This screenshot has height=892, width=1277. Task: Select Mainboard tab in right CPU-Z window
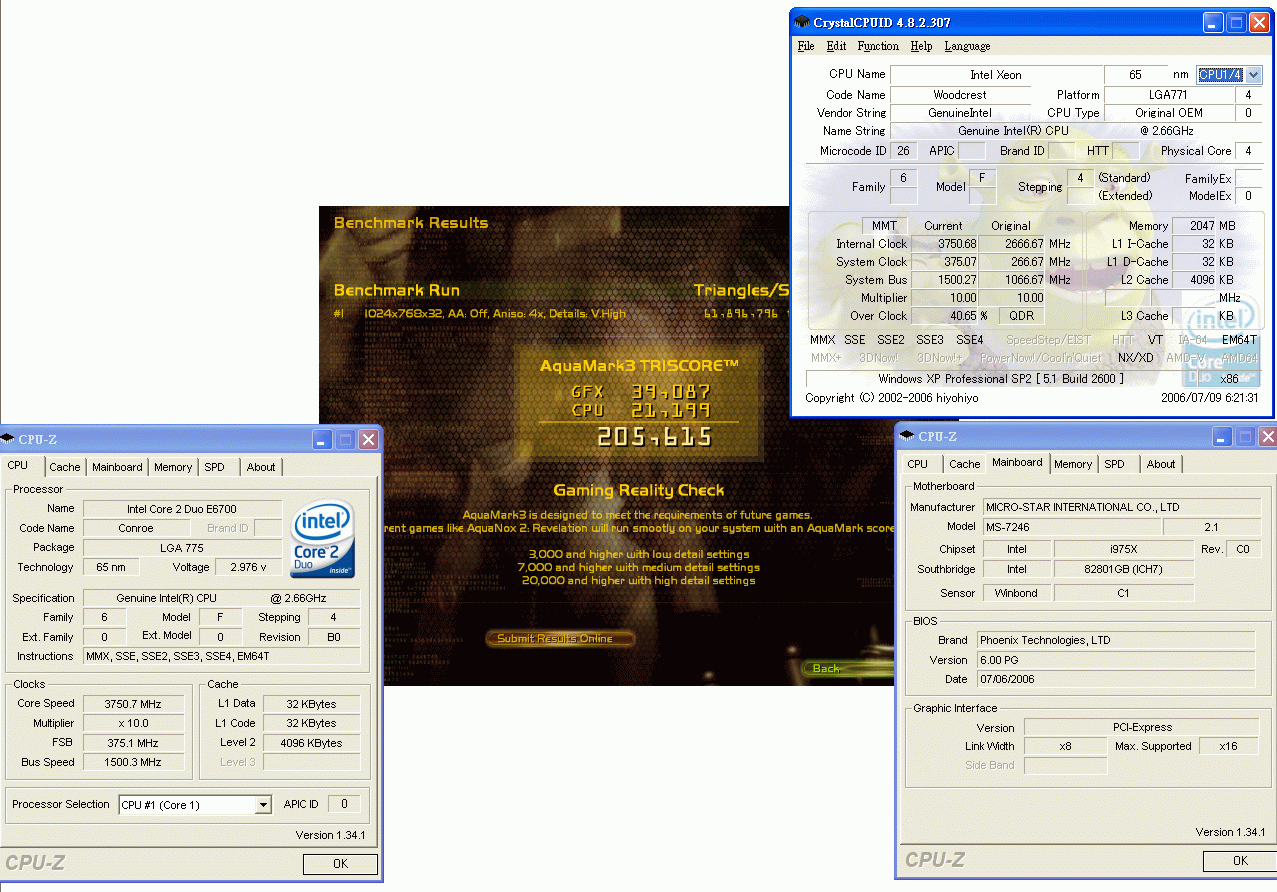[1017, 462]
